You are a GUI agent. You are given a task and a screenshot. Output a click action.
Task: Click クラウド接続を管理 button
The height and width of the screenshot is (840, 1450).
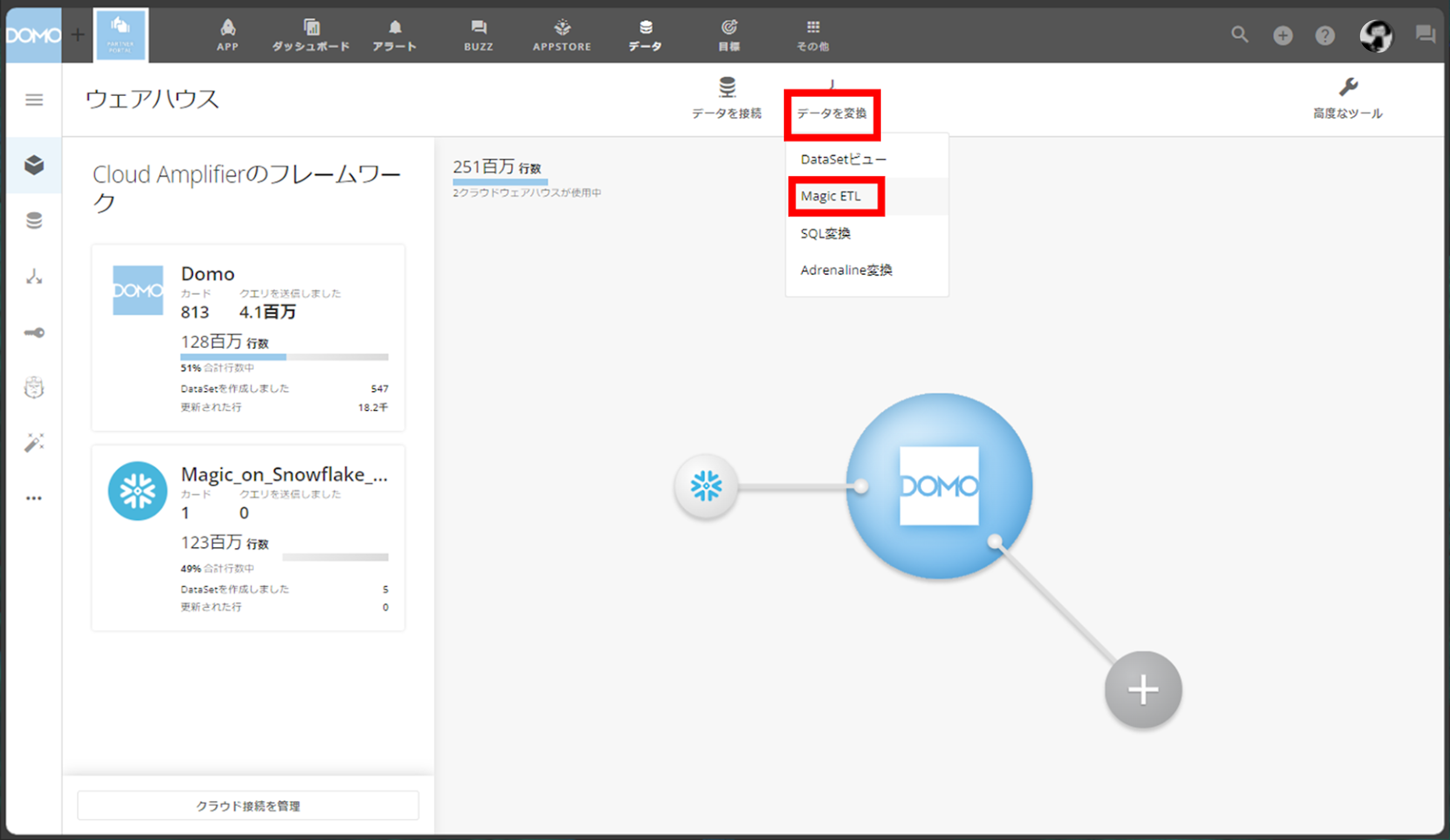(248, 805)
